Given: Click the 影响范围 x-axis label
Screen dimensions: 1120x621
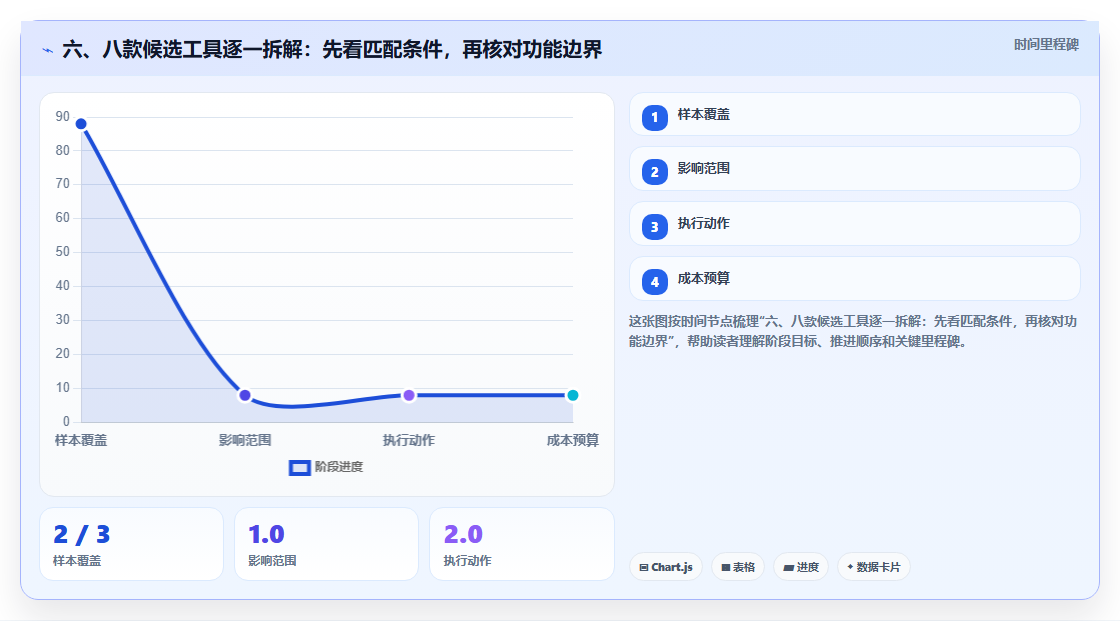Looking at the screenshot, I should [x=245, y=440].
